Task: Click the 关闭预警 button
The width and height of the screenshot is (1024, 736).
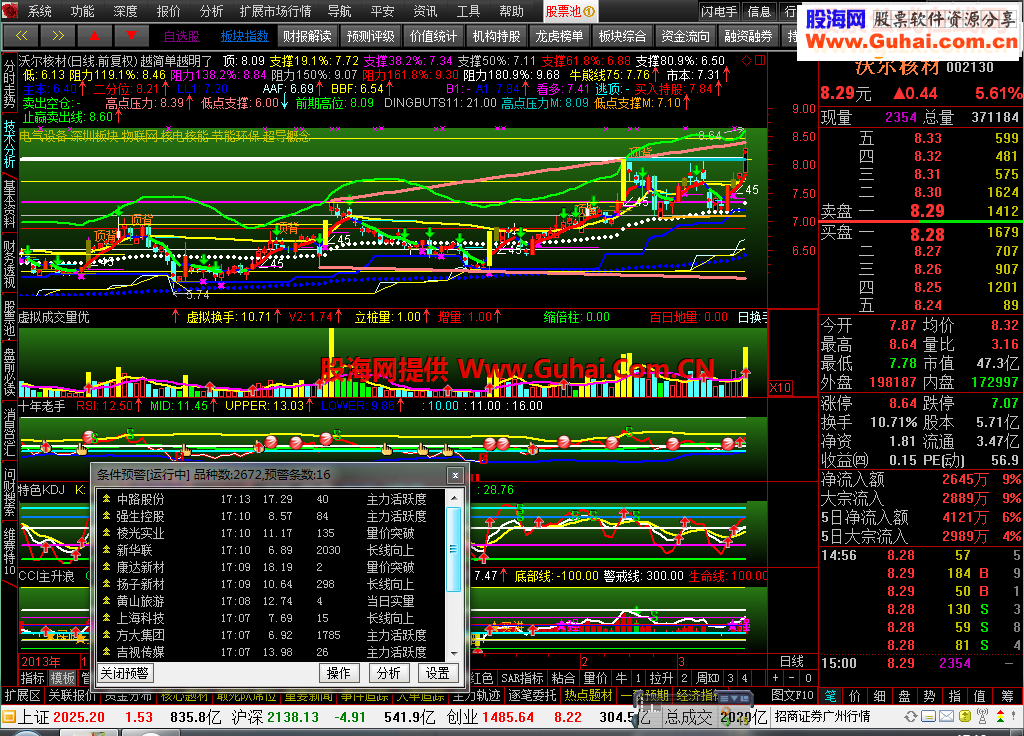Action: [125, 673]
